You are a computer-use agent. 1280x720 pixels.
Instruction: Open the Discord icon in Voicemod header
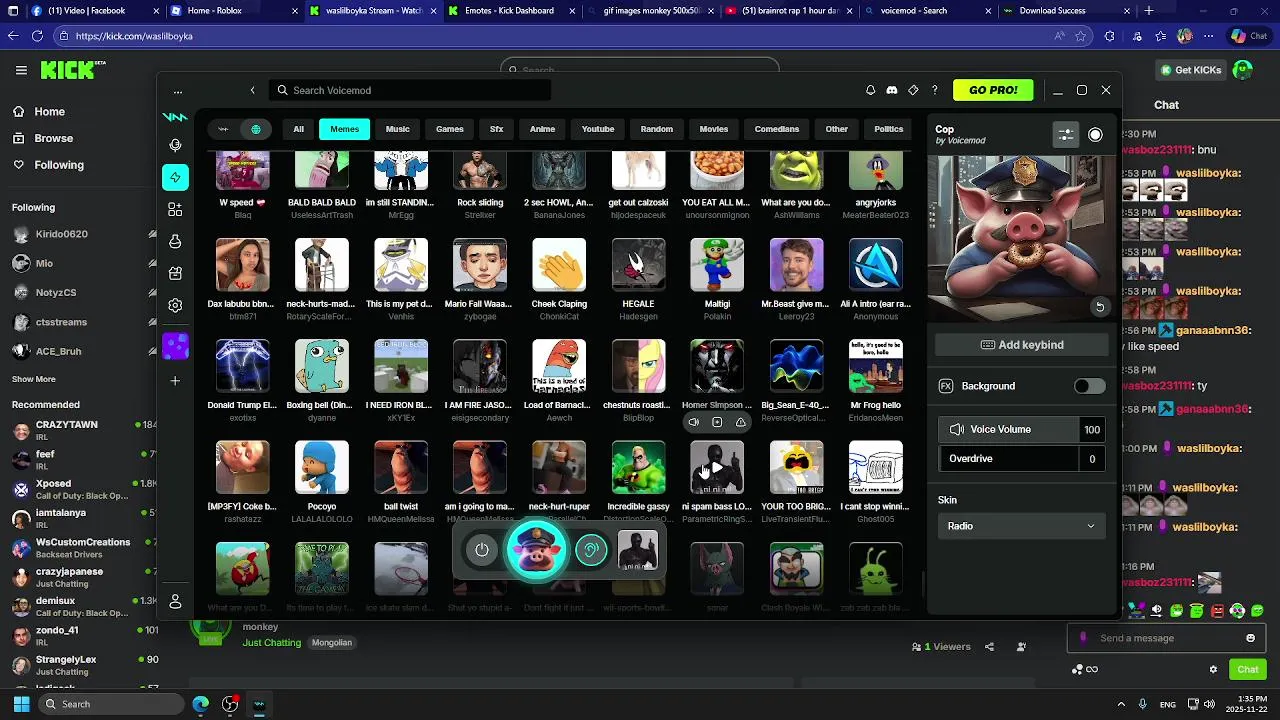[892, 90]
